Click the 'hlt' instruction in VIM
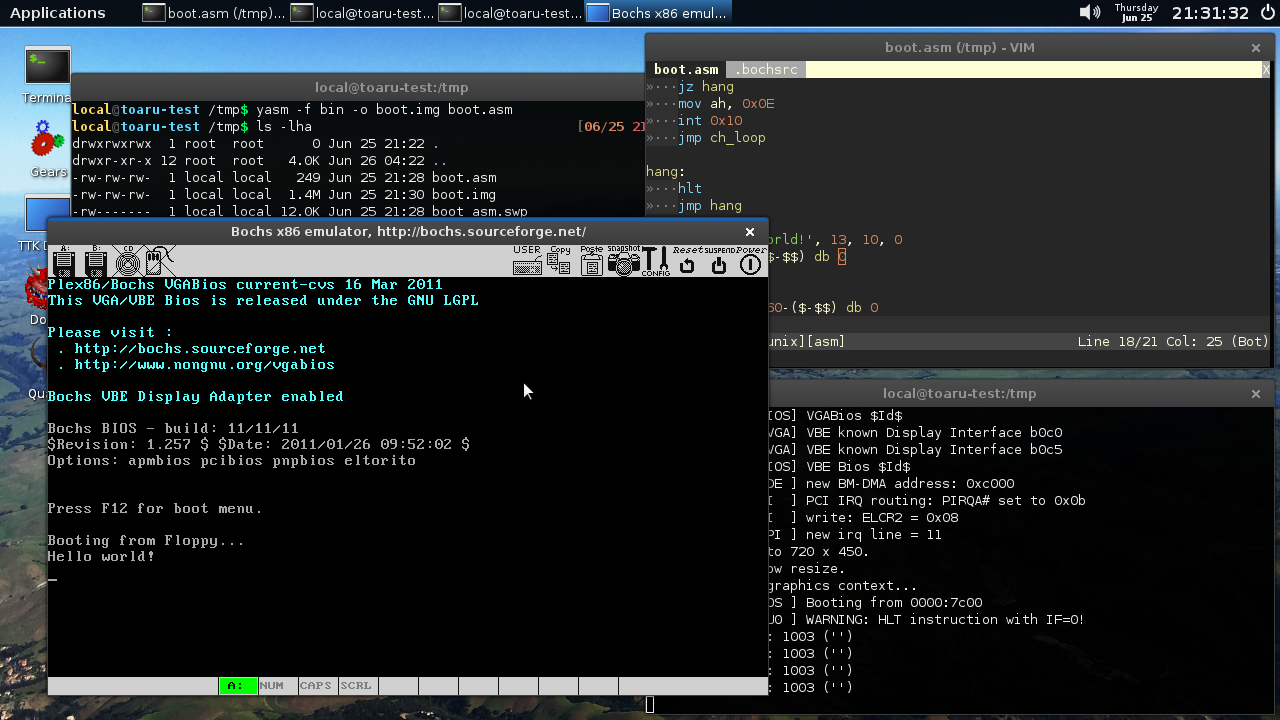Screen dimensions: 1280x720 click(690, 188)
